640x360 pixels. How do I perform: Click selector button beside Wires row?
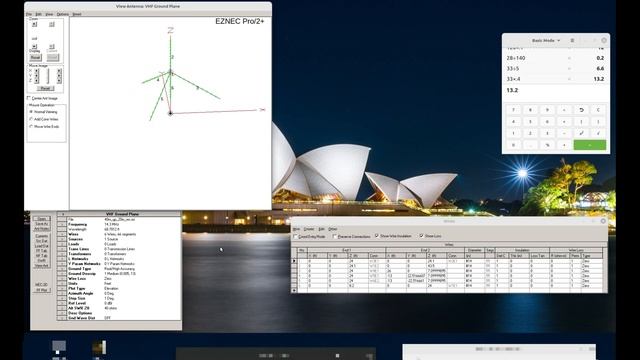pyautogui.click(x=62, y=234)
